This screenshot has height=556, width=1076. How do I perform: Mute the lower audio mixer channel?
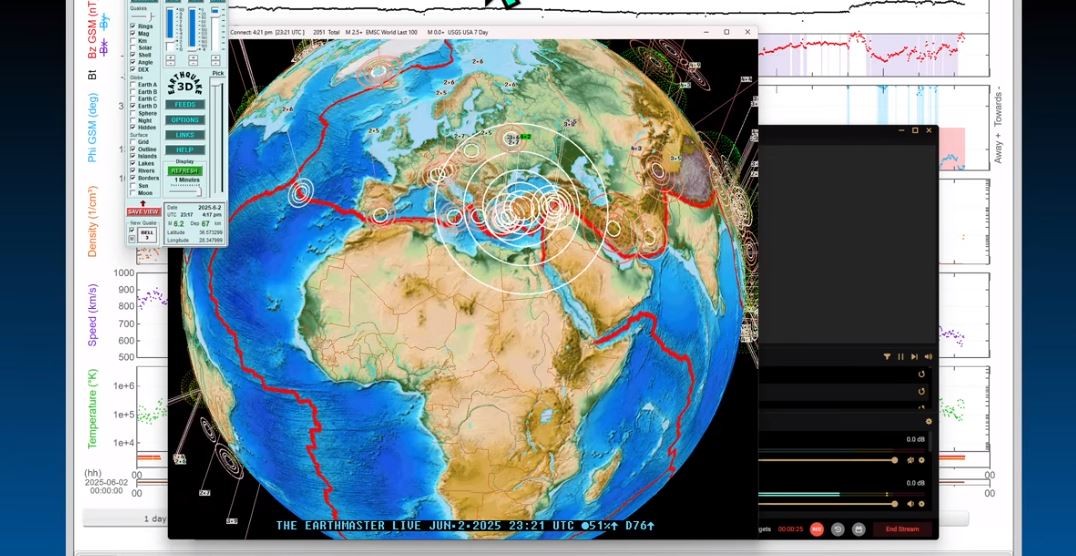909,504
